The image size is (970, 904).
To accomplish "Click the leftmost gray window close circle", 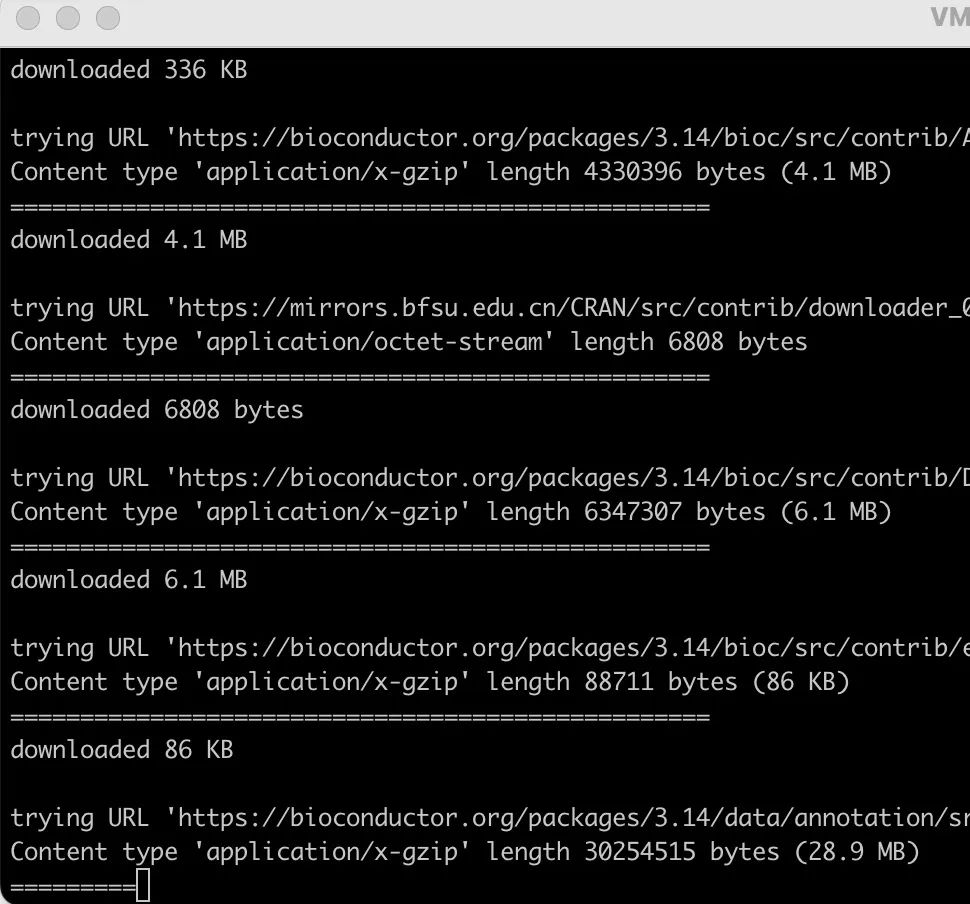I will [28, 18].
